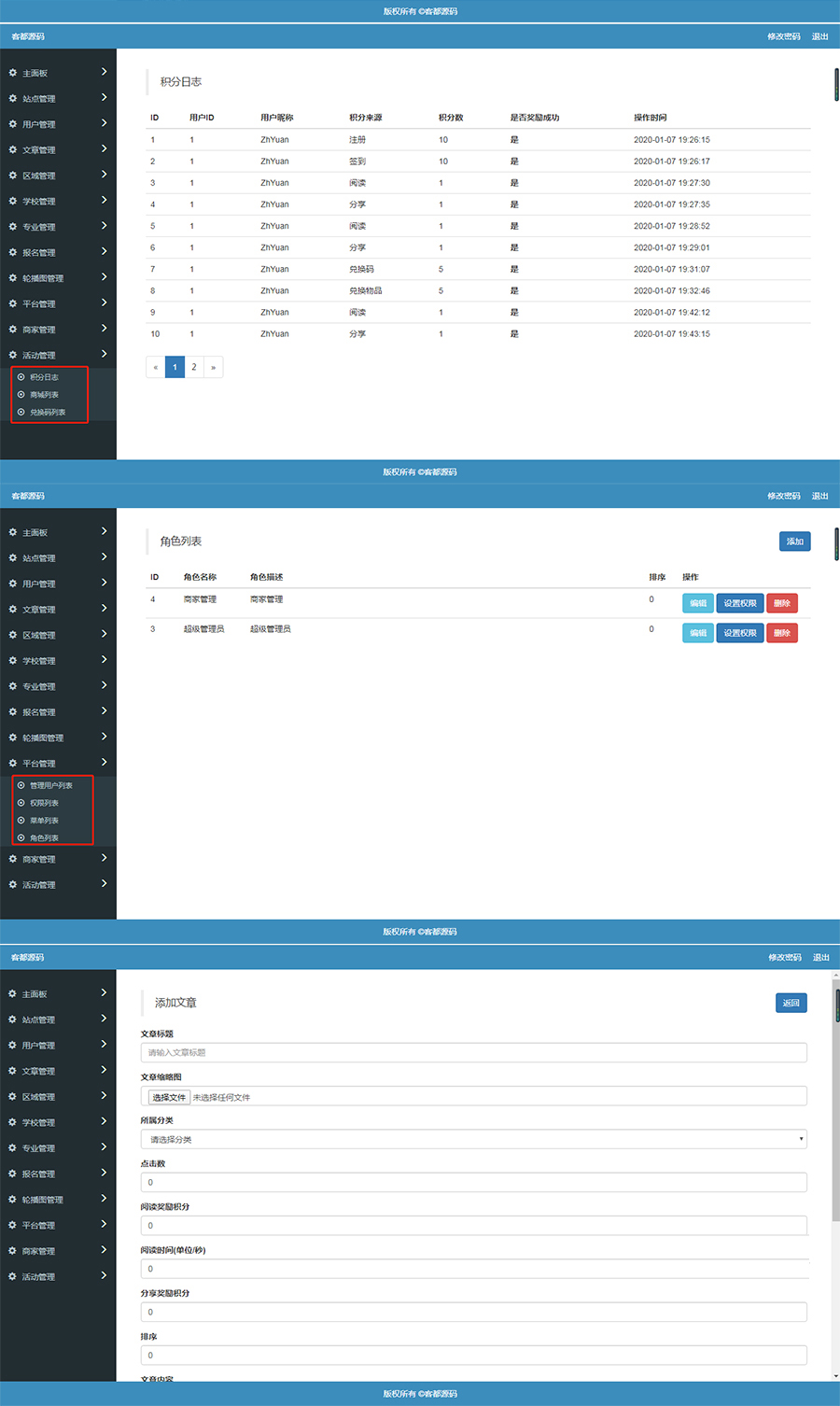Go to page 2 of 积分日志
Screen dimensions: 840x1406
tap(194, 367)
